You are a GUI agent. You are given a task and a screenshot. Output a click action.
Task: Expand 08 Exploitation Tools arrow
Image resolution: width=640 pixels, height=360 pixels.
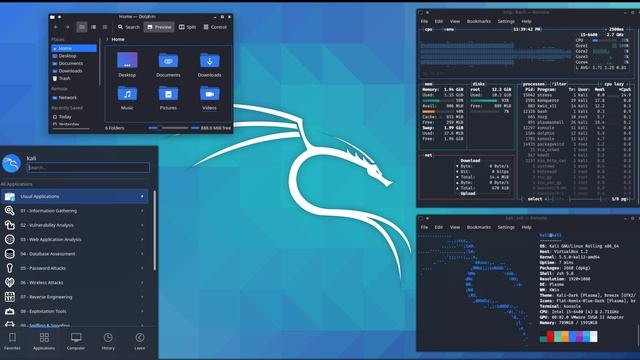(x=142, y=311)
